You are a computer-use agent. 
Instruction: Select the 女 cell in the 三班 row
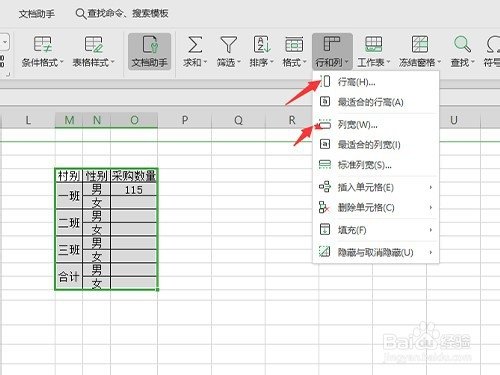pos(97,256)
